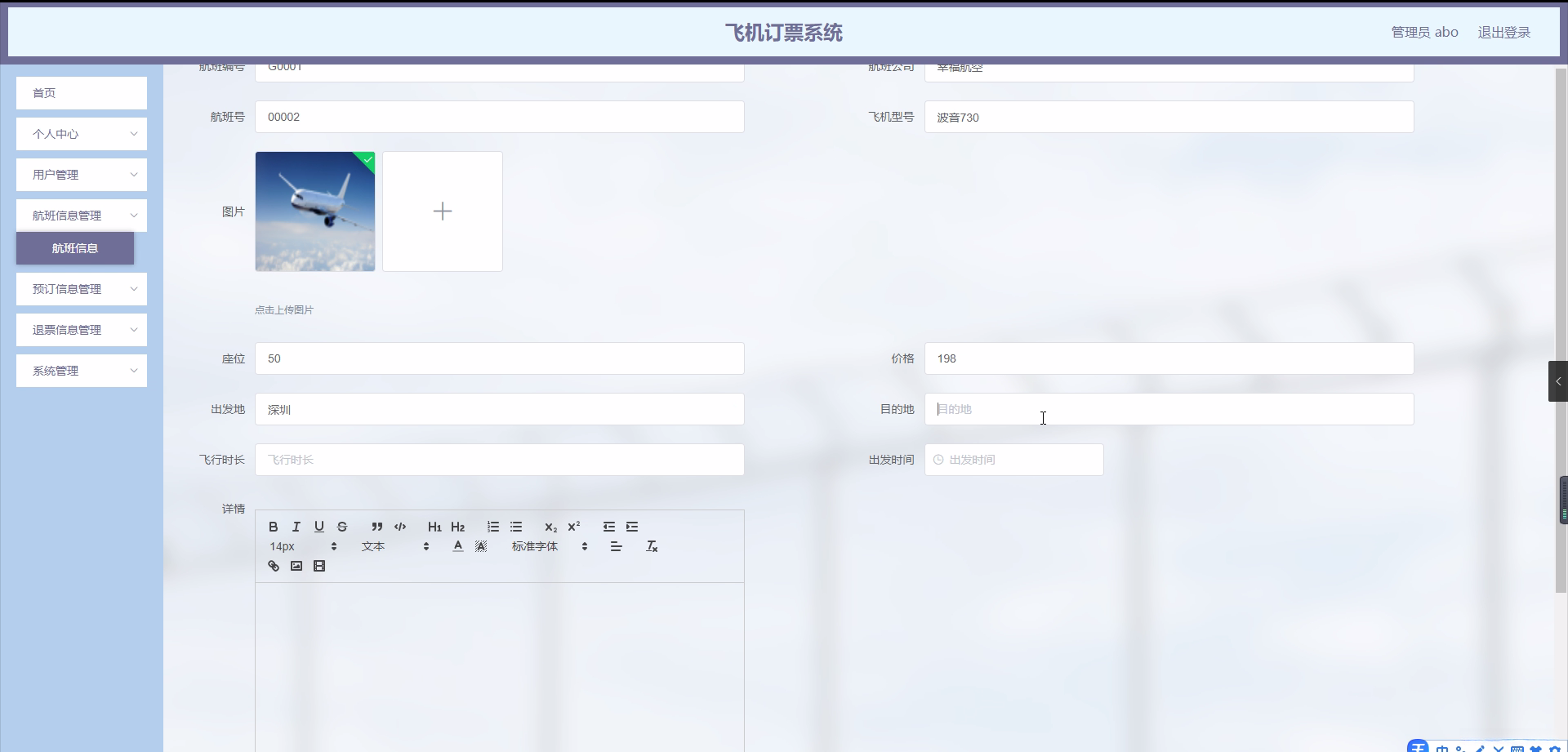Open the 出发时间 time picker field
This screenshot has height=752, width=1568.
(x=1014, y=460)
